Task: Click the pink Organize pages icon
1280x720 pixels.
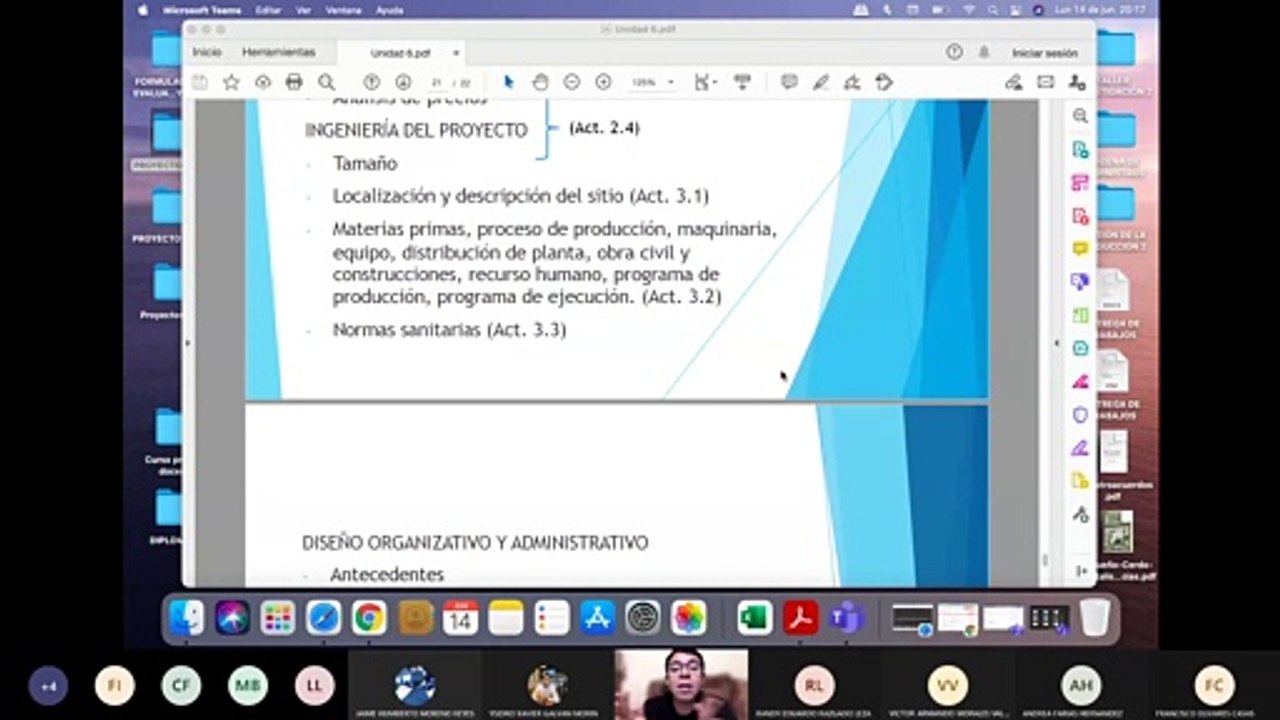Action: click(1080, 182)
